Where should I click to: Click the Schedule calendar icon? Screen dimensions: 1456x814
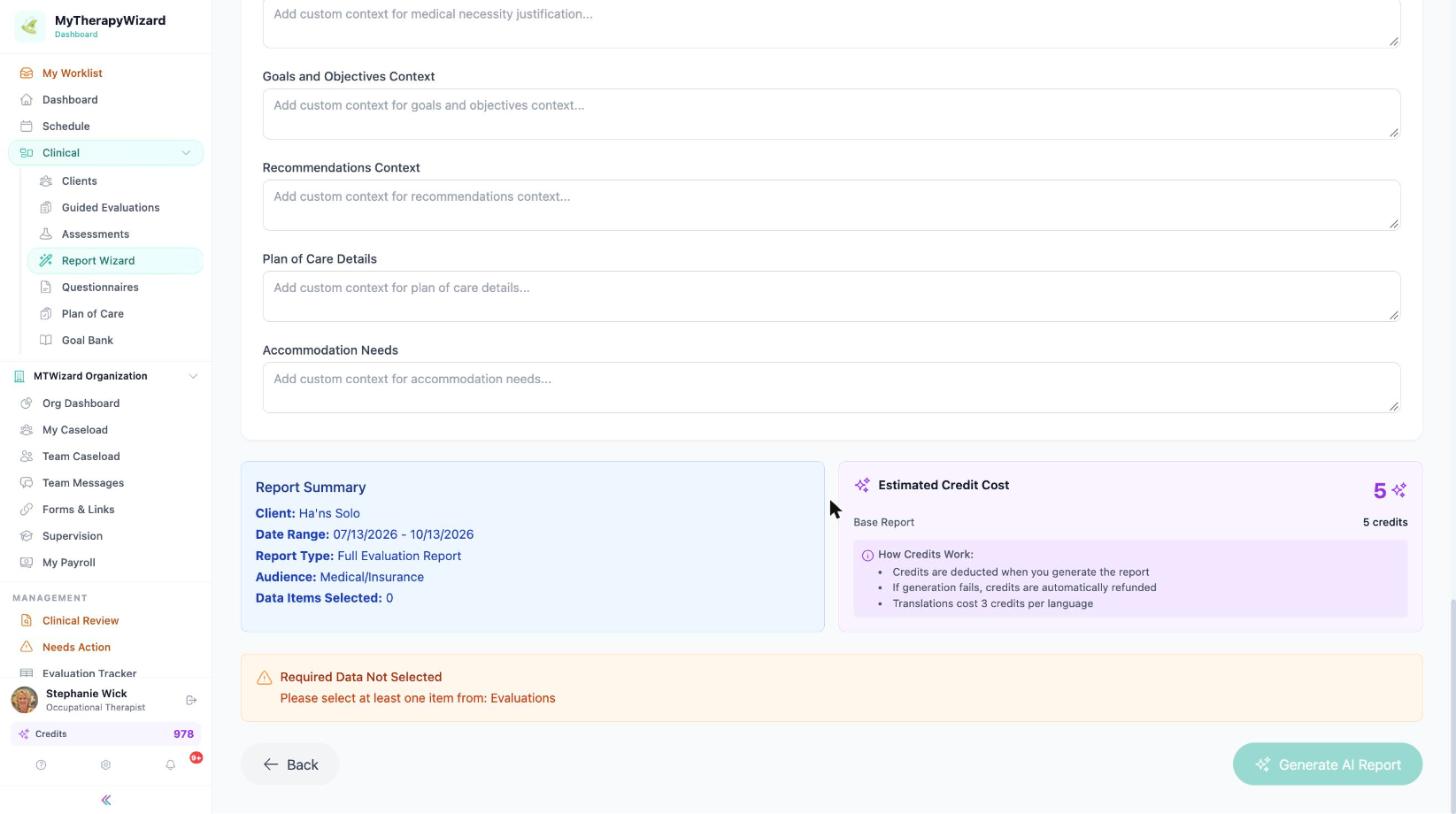pyautogui.click(x=27, y=127)
